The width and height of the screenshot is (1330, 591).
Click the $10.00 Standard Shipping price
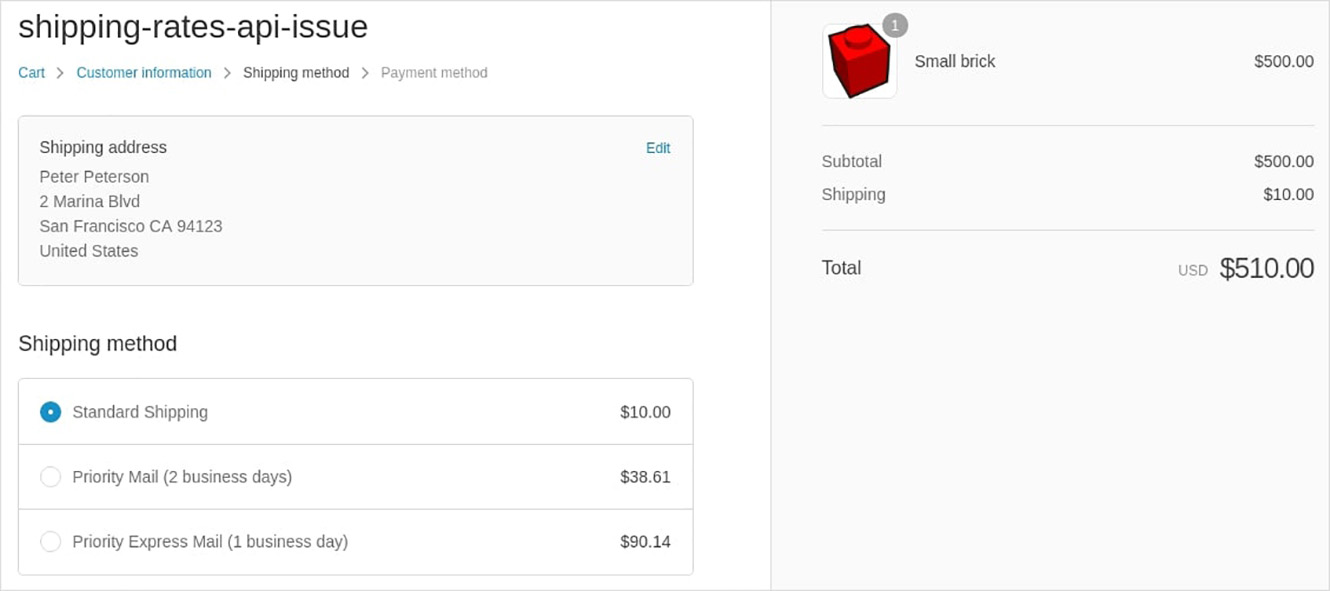click(x=645, y=412)
